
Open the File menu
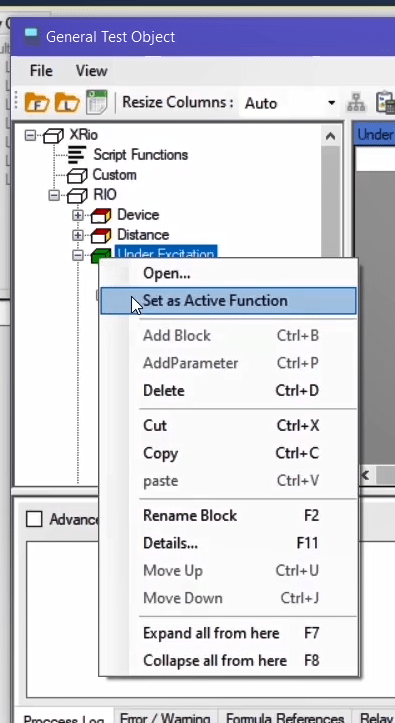[x=41, y=71]
